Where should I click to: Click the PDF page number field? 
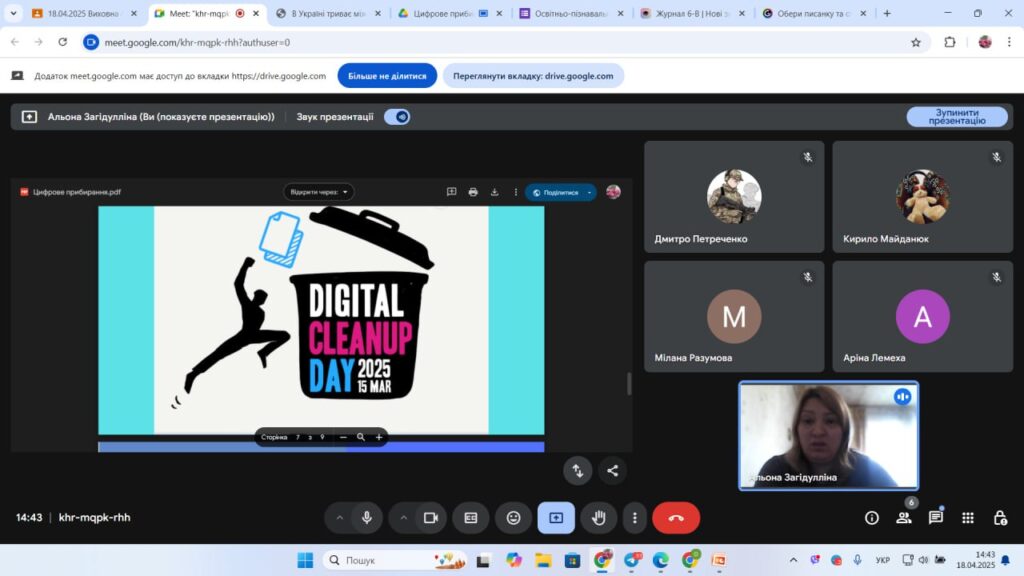pos(298,438)
